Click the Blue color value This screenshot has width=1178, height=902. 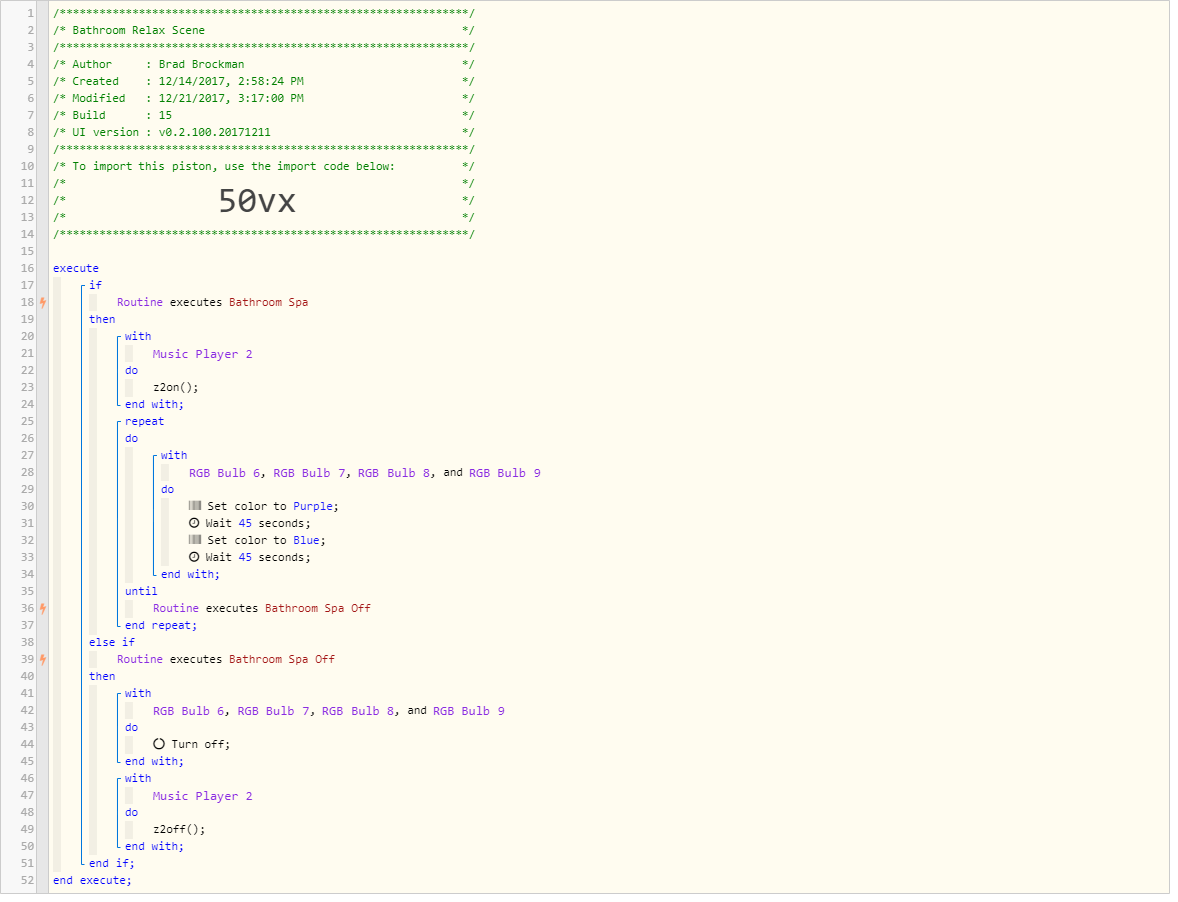(306, 540)
